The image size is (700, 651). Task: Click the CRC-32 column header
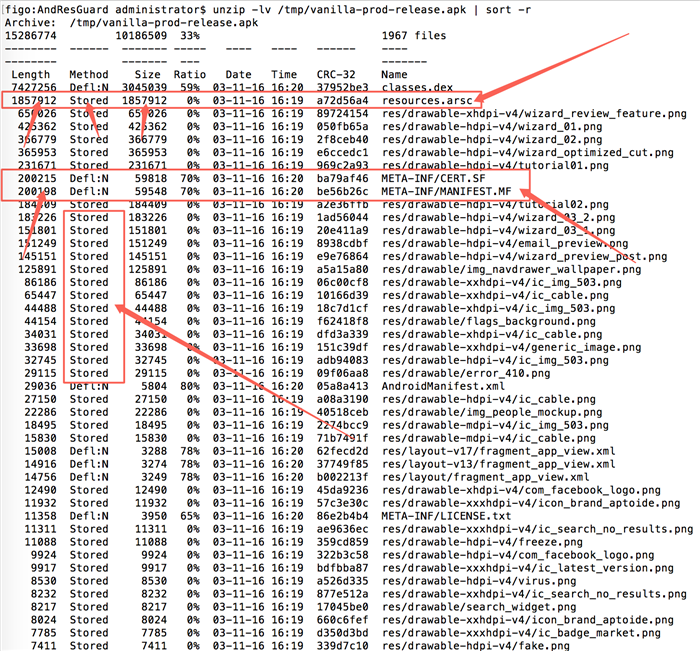pyautogui.click(x=336, y=75)
